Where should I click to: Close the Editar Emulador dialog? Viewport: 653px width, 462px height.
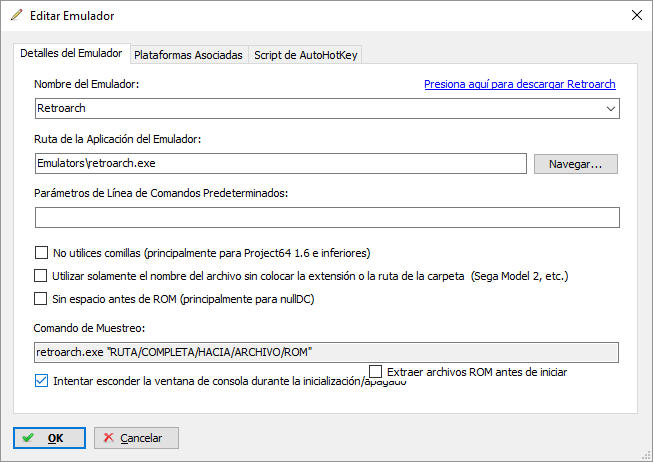[636, 15]
